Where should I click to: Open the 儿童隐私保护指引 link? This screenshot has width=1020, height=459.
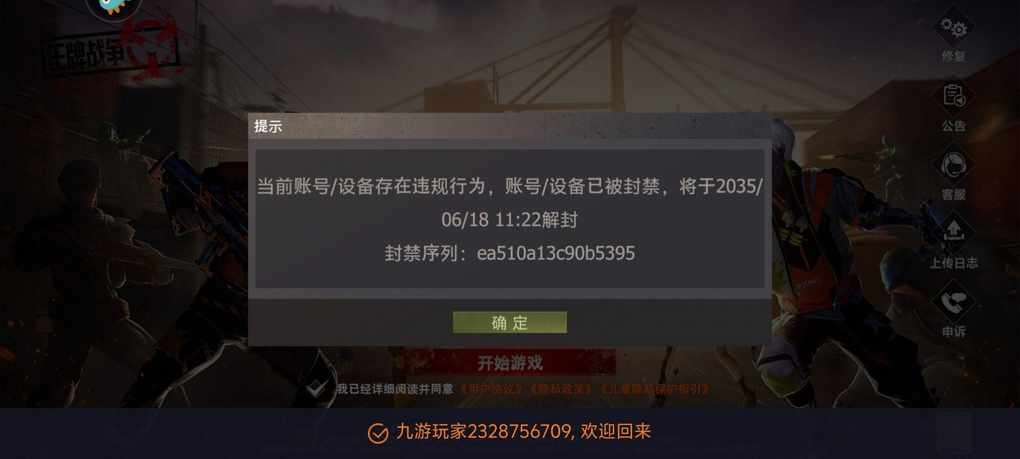tap(654, 389)
